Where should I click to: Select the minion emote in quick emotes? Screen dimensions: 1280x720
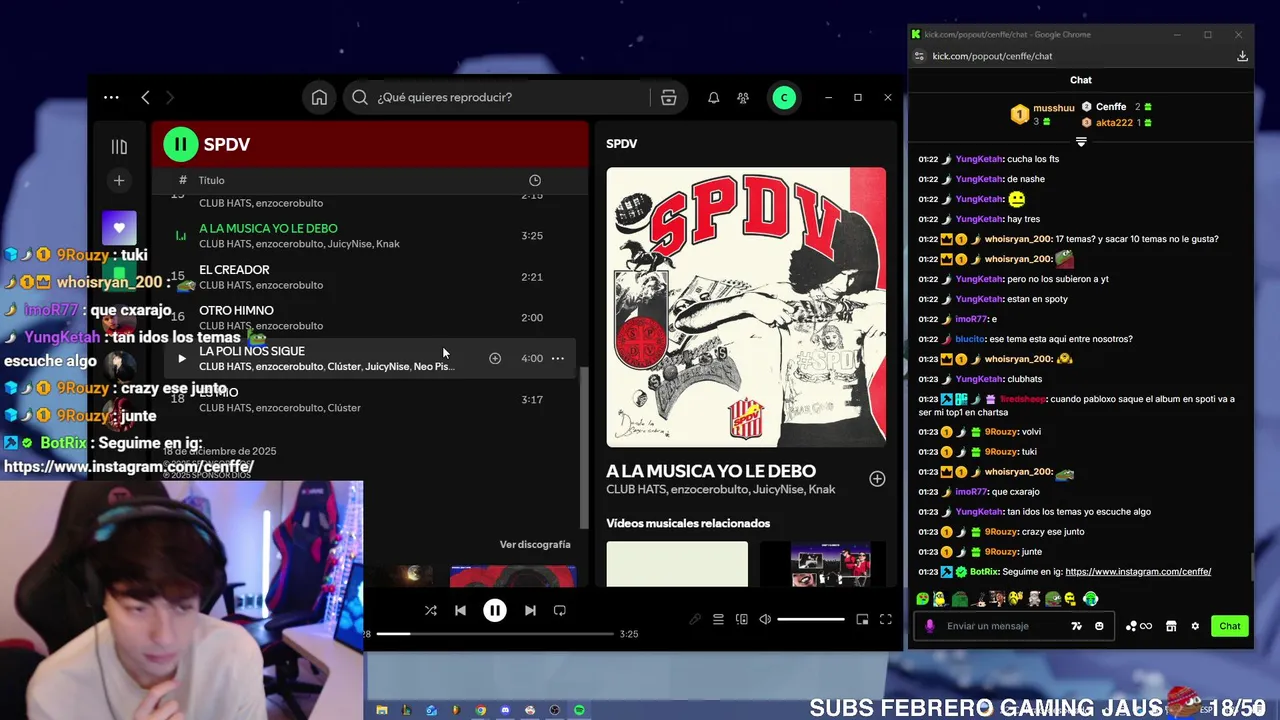pyautogui.click(x=940, y=599)
